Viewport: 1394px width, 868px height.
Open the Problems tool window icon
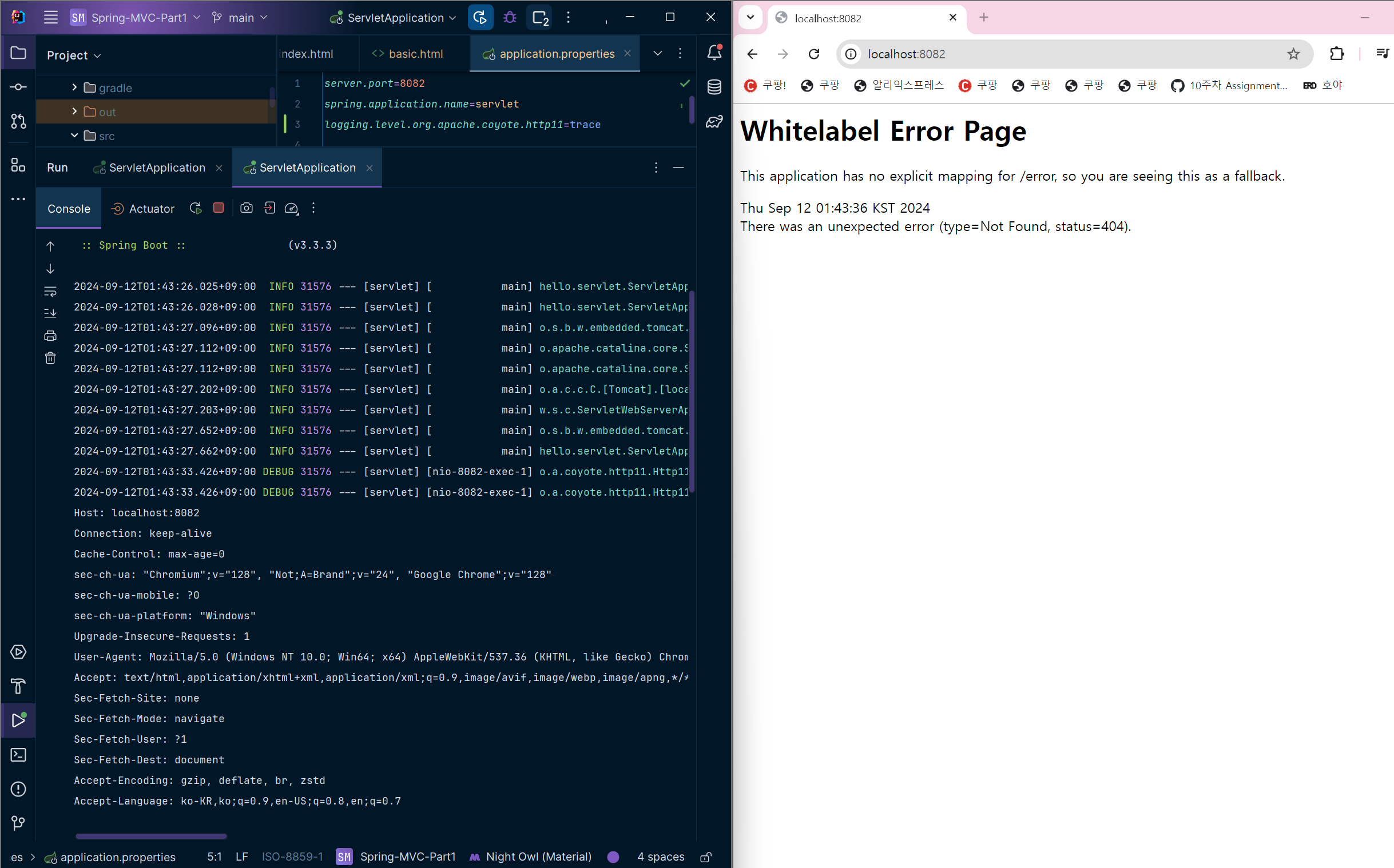18,789
